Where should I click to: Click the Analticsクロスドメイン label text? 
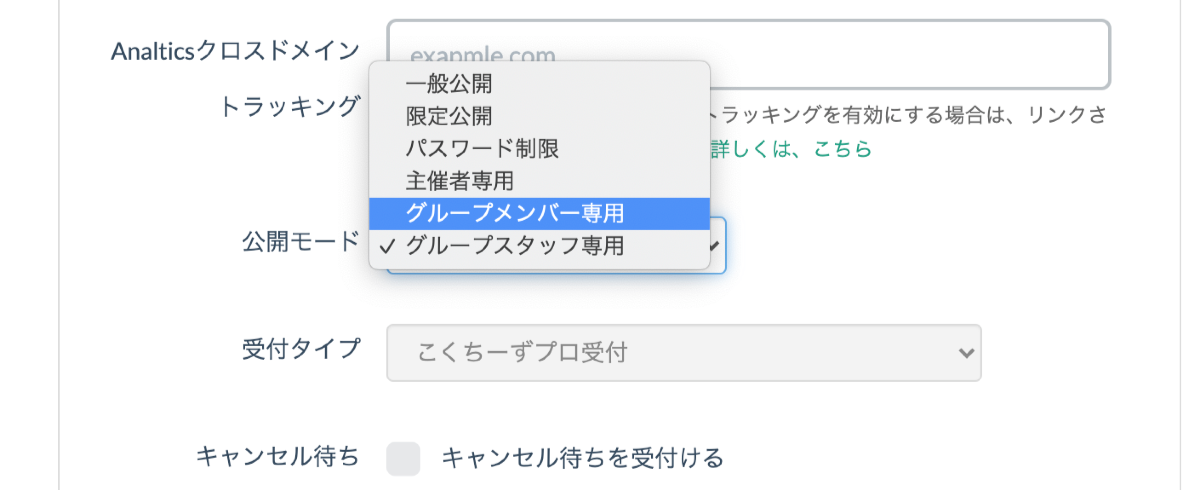click(x=235, y=52)
